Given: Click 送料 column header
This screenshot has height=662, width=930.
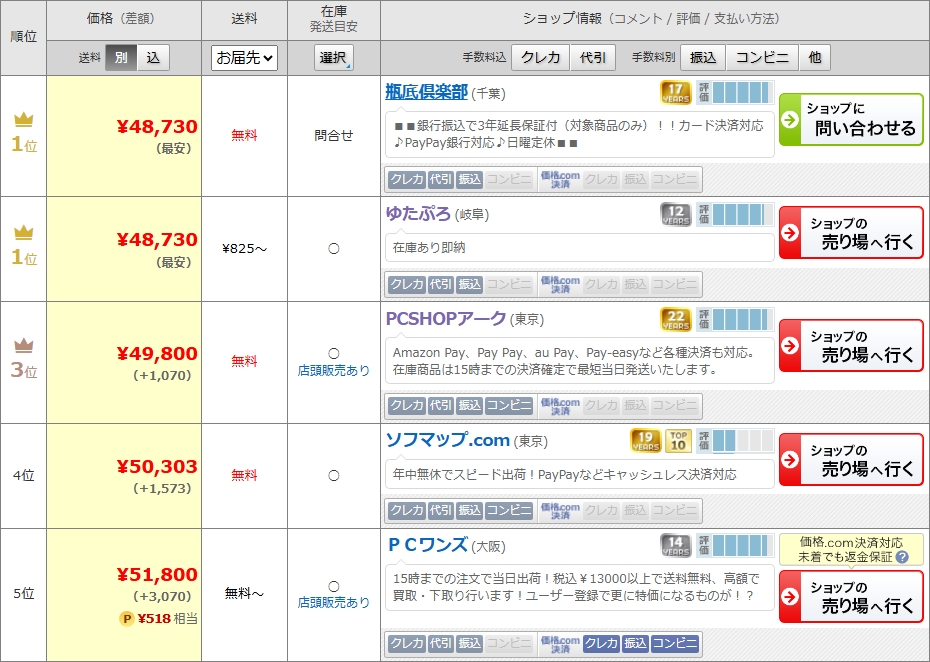Looking at the screenshot, I should 244,19.
